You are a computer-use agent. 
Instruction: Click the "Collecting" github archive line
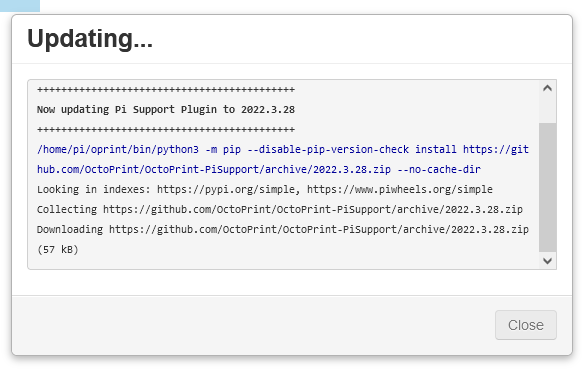279,209
